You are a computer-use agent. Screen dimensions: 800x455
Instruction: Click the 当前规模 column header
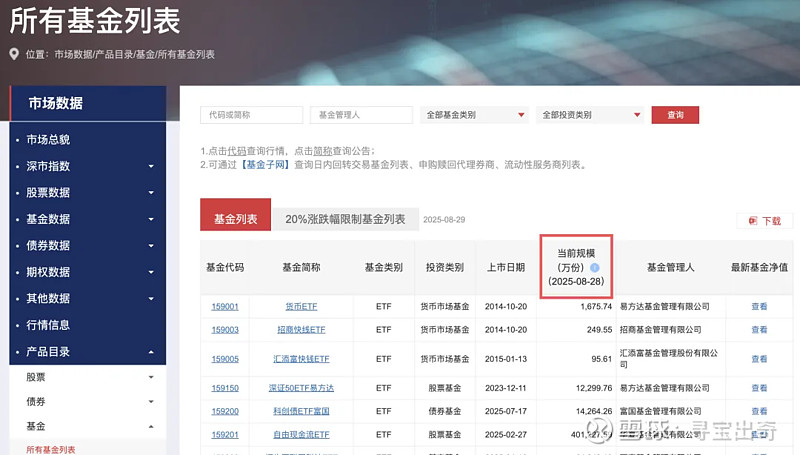(x=576, y=267)
